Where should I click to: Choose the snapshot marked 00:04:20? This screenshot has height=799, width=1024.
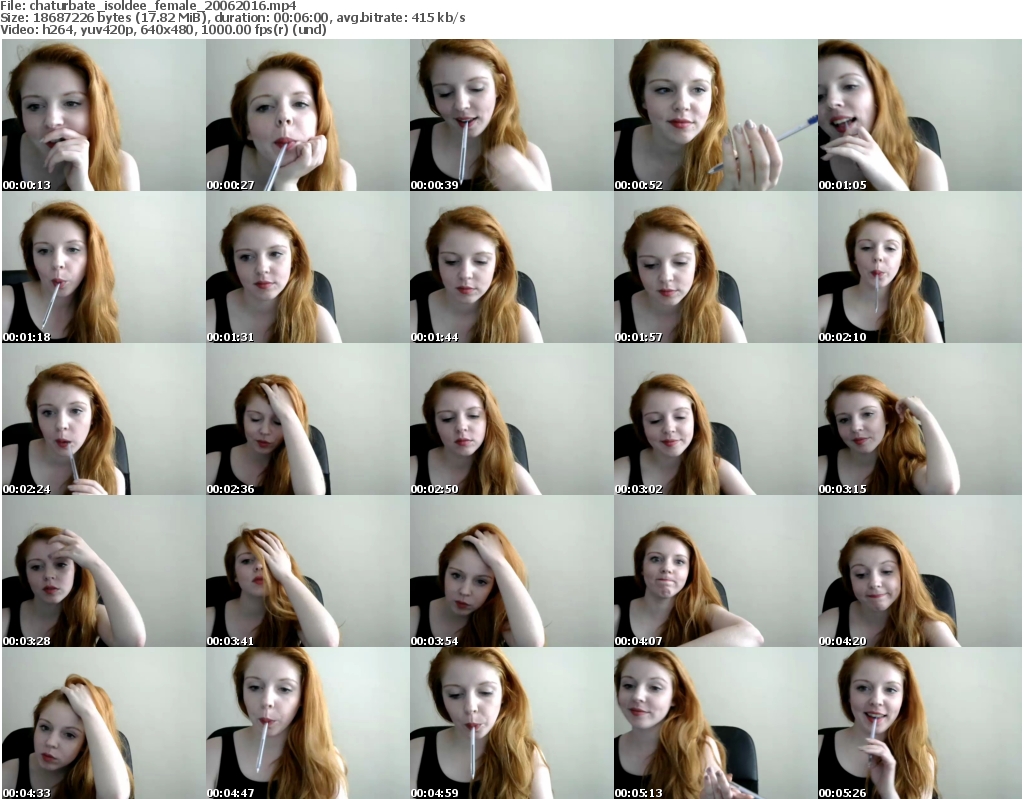coord(920,572)
